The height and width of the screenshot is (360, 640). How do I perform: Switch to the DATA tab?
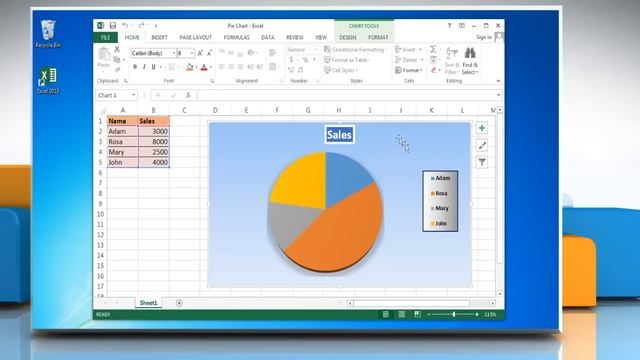(x=268, y=38)
